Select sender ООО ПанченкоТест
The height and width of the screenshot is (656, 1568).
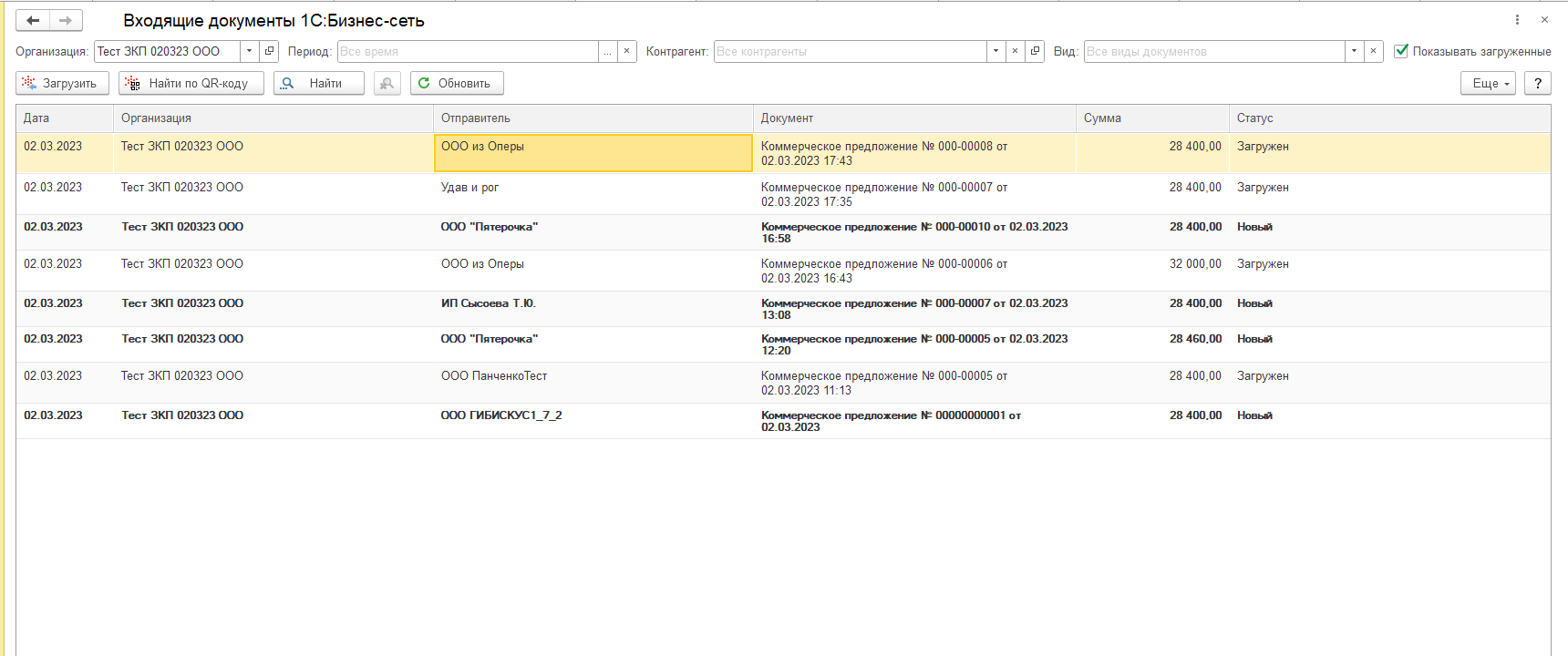point(593,383)
